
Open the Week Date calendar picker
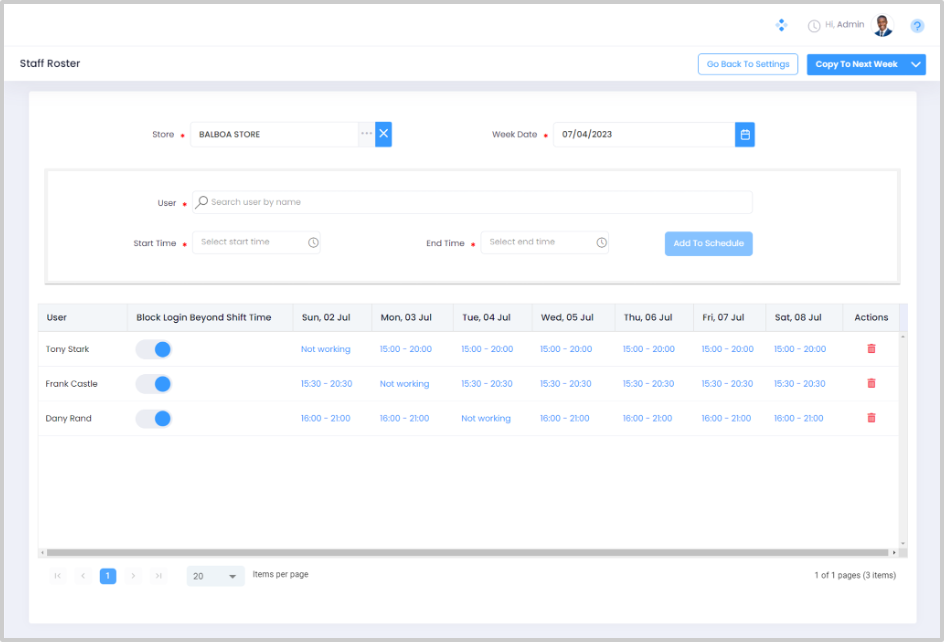coord(744,134)
